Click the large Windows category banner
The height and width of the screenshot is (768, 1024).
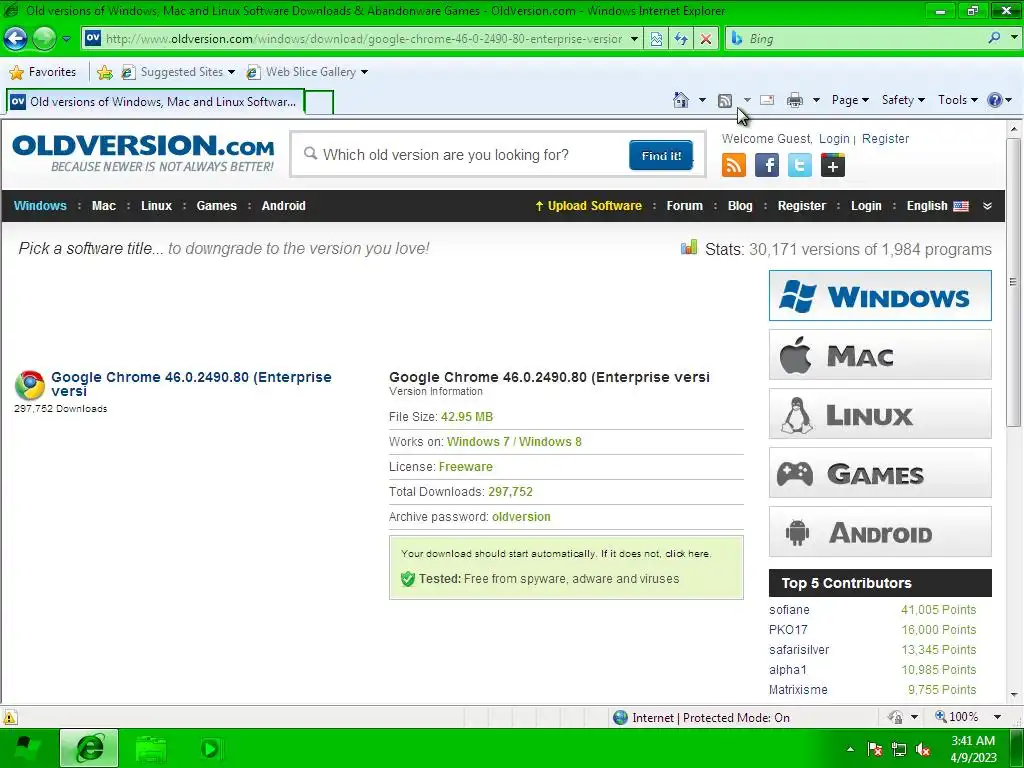click(x=880, y=296)
